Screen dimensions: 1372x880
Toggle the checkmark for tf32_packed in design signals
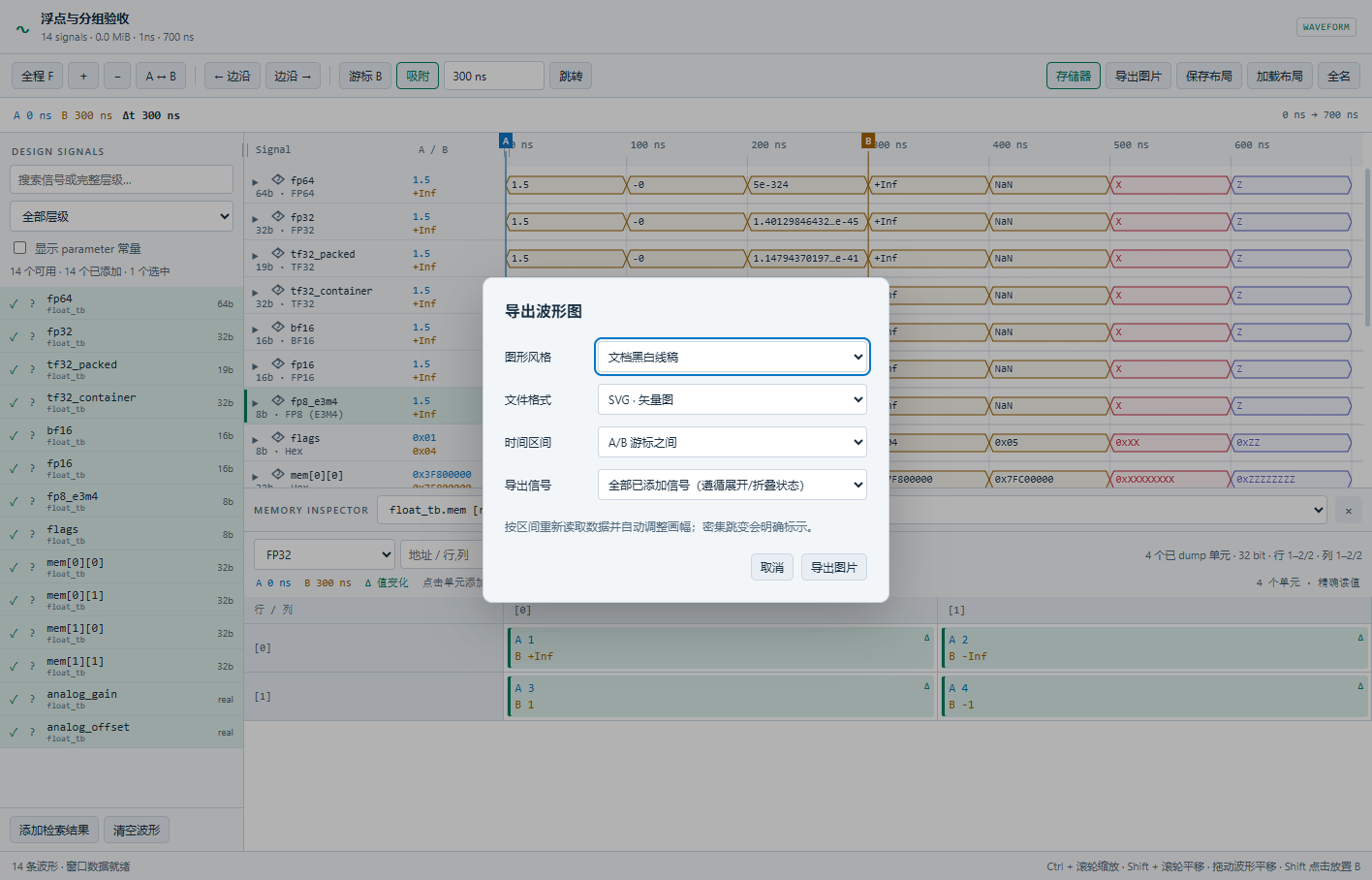pyautogui.click(x=15, y=370)
